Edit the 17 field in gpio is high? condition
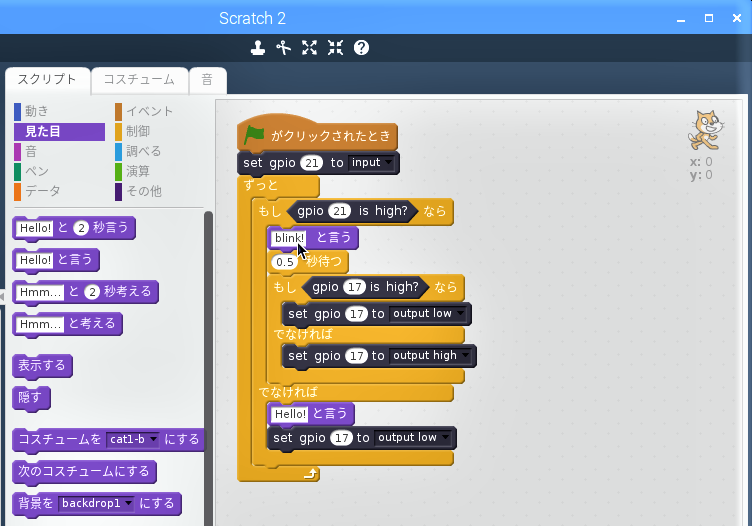The width and height of the screenshot is (752, 526). (x=354, y=287)
